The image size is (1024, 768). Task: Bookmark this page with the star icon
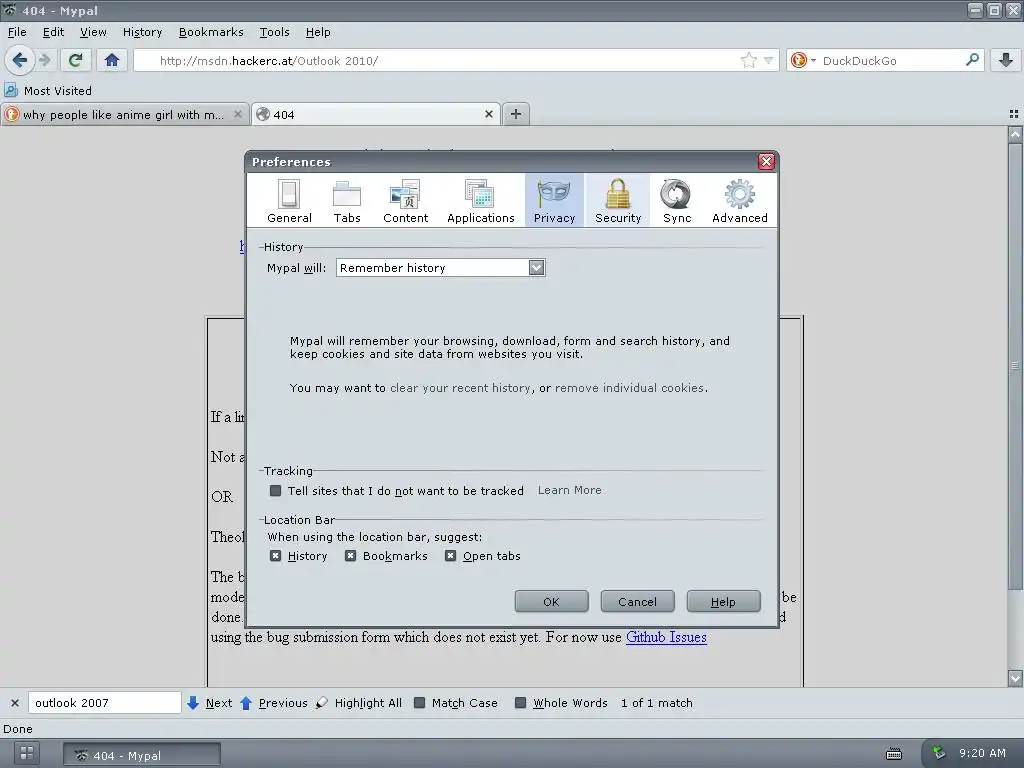pyautogui.click(x=748, y=61)
